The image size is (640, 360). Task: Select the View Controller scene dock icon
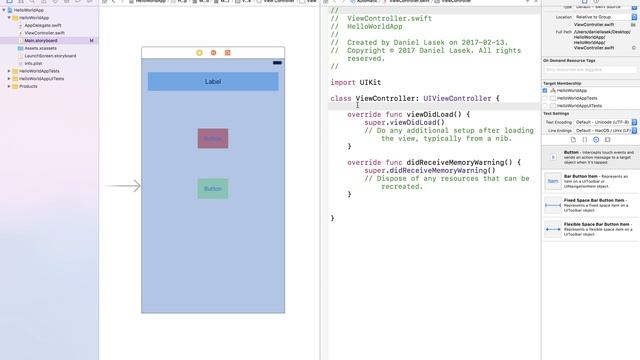199,53
